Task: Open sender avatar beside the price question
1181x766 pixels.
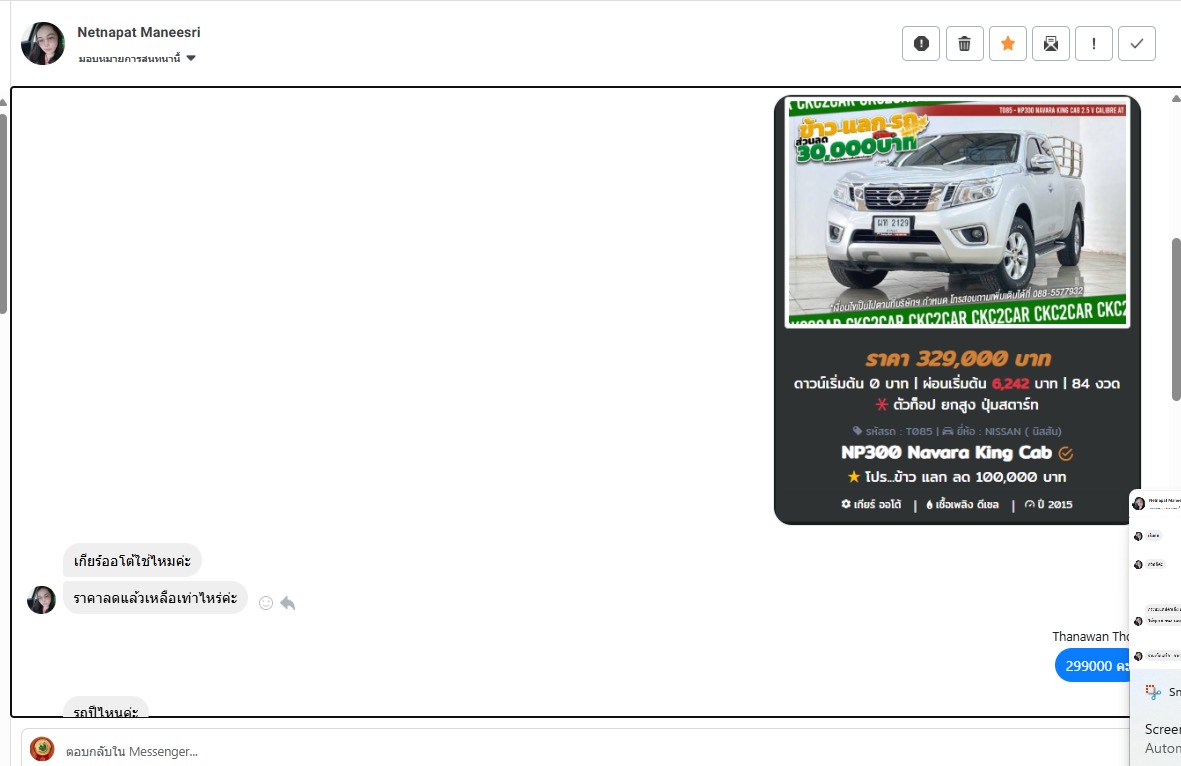Action: coord(41,600)
